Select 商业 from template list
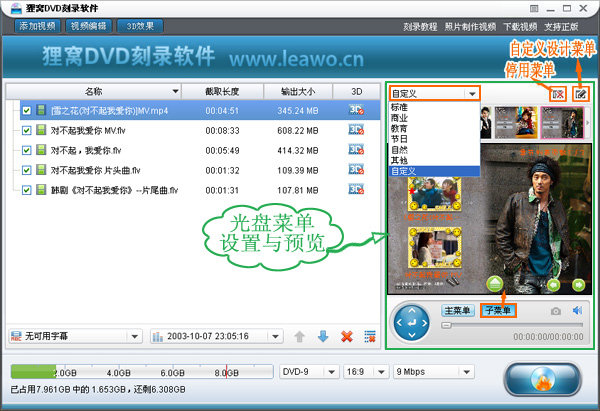 click(434, 118)
